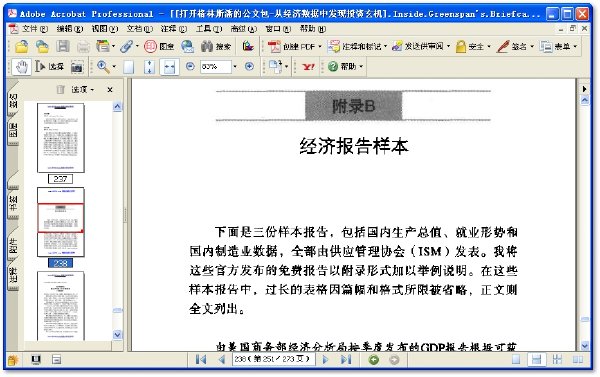Click the Fit Page icon
Viewport: 600px width, 377px height.
[x=150, y=67]
